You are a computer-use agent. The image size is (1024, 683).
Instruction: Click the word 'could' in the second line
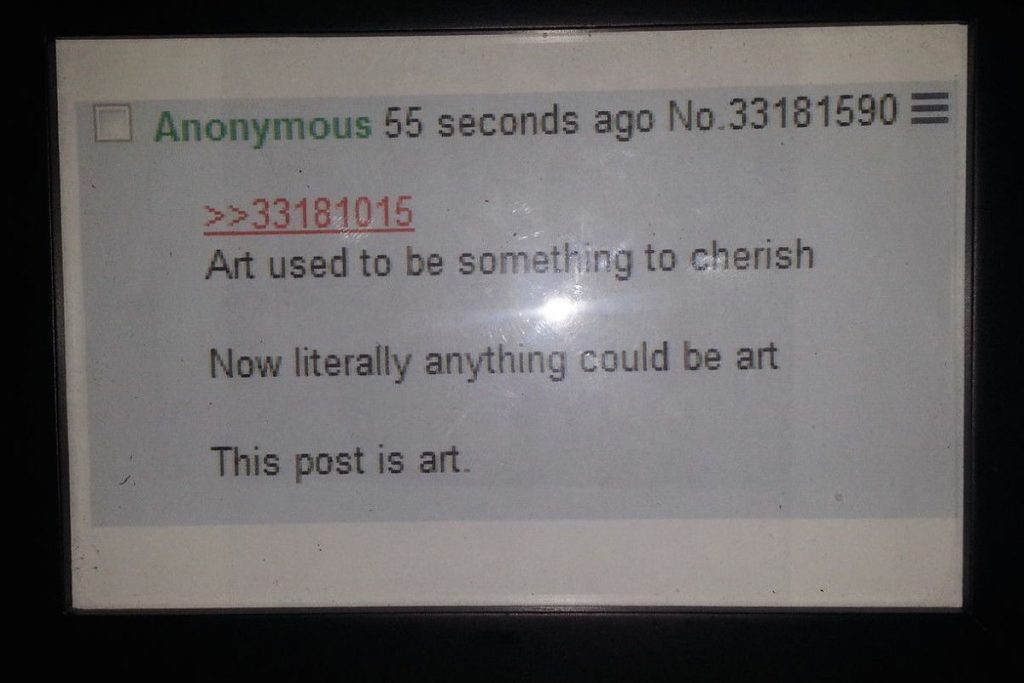tap(624, 358)
